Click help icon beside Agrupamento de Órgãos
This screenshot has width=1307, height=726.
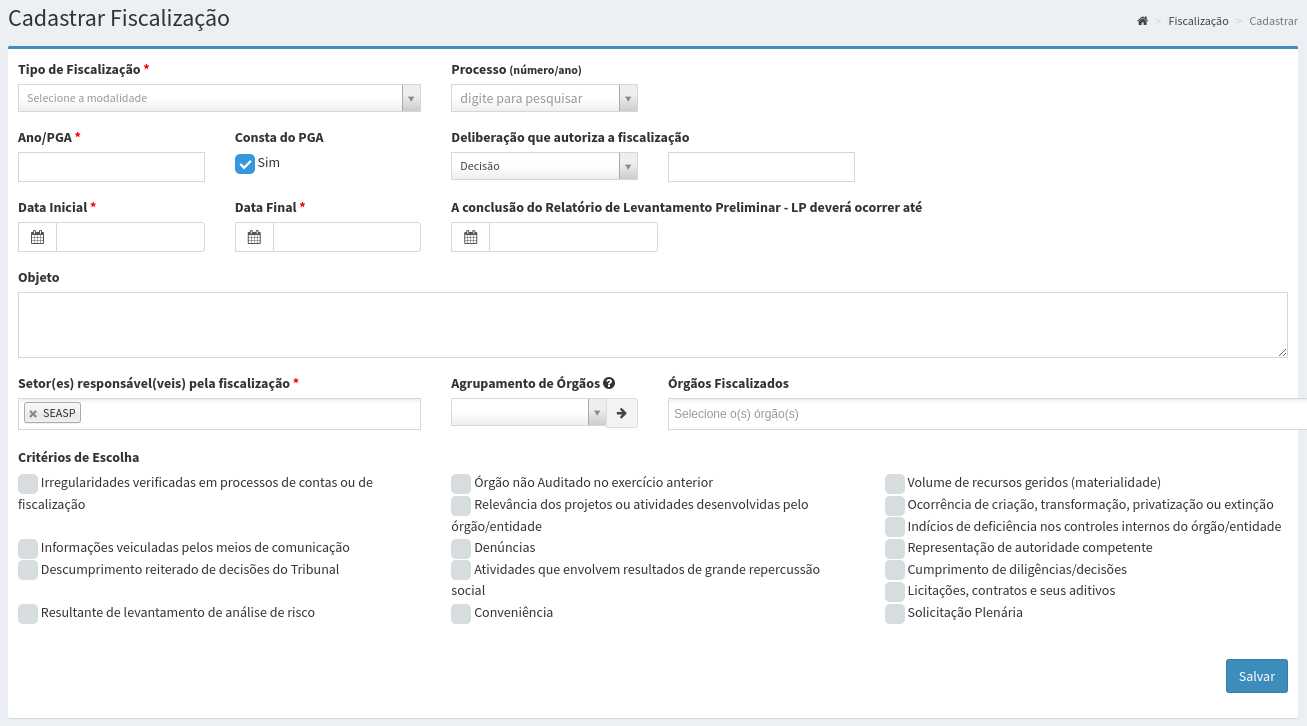tap(609, 383)
